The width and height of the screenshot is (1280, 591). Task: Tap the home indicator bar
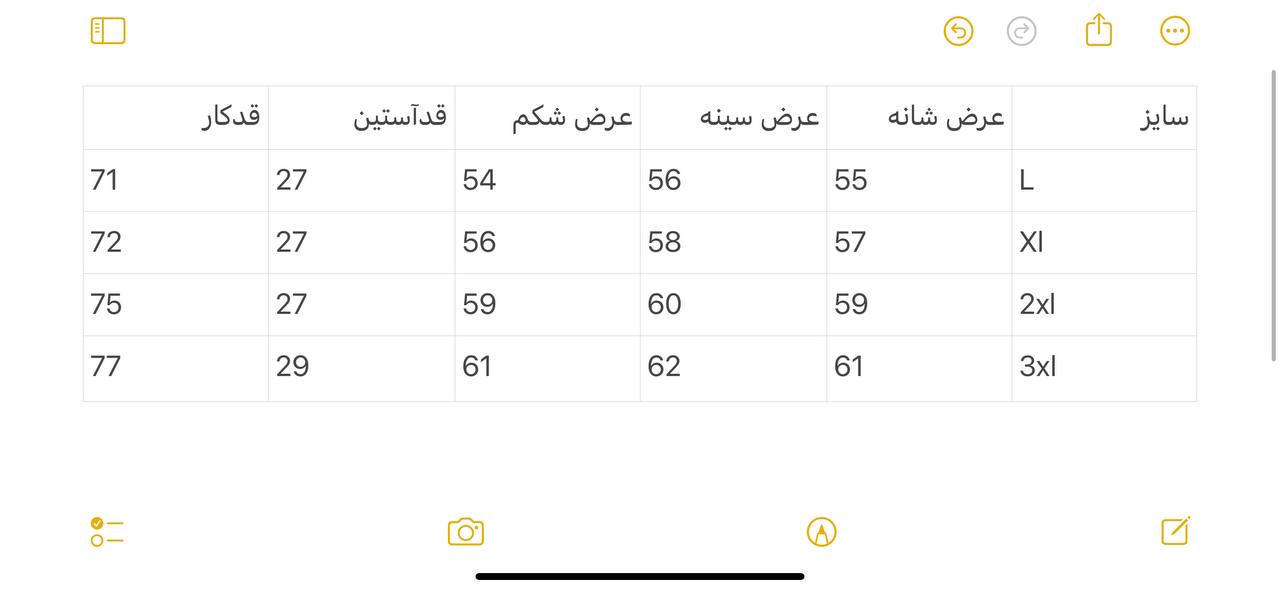click(640, 576)
